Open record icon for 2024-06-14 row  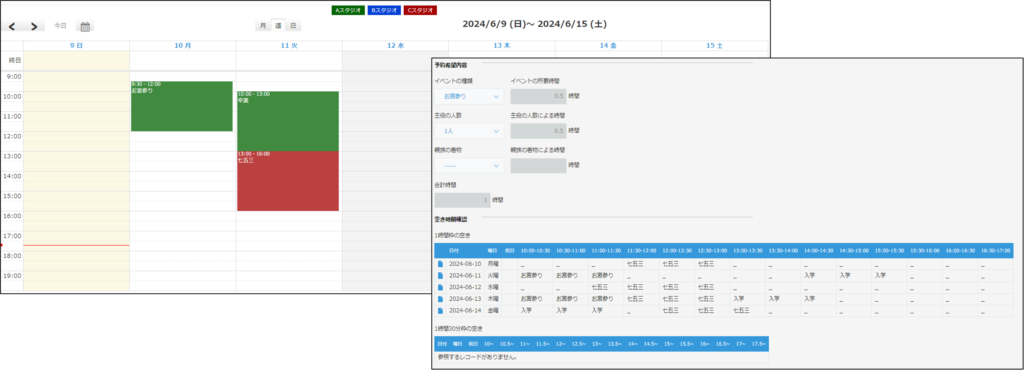[440, 310]
